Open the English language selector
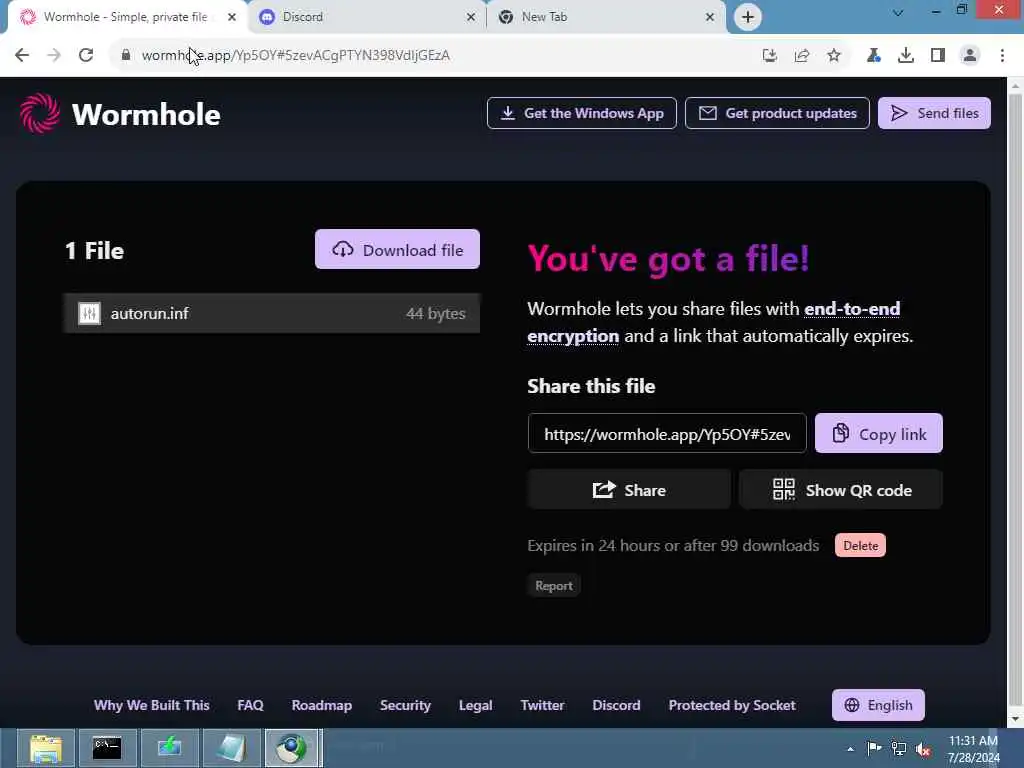This screenshot has width=1024, height=768. coord(878,705)
